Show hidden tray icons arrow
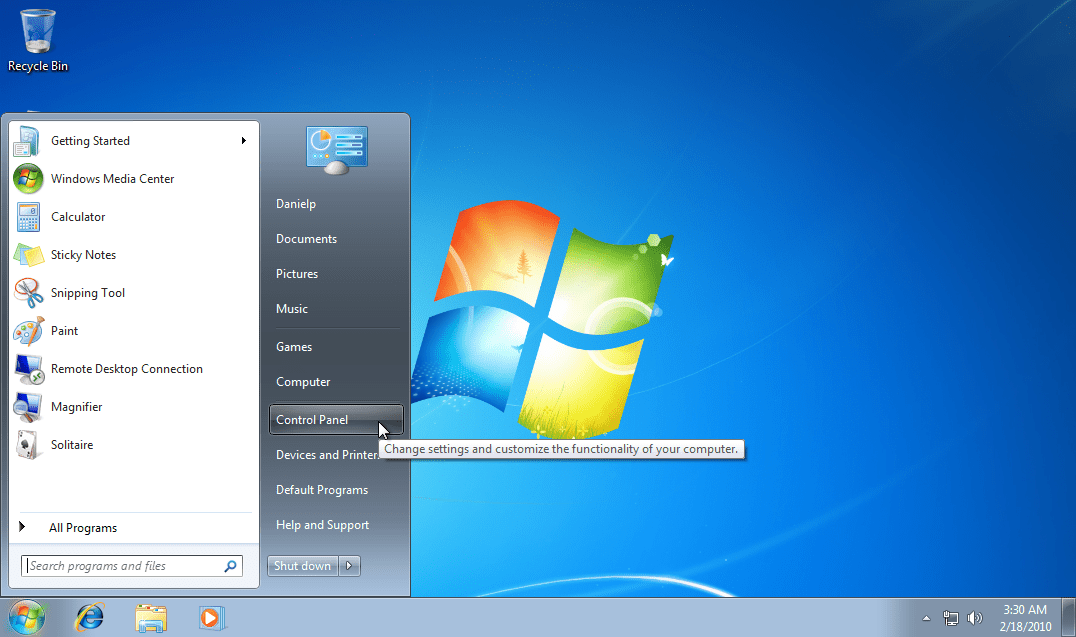Viewport: 1076px width, 637px height. (x=926, y=618)
